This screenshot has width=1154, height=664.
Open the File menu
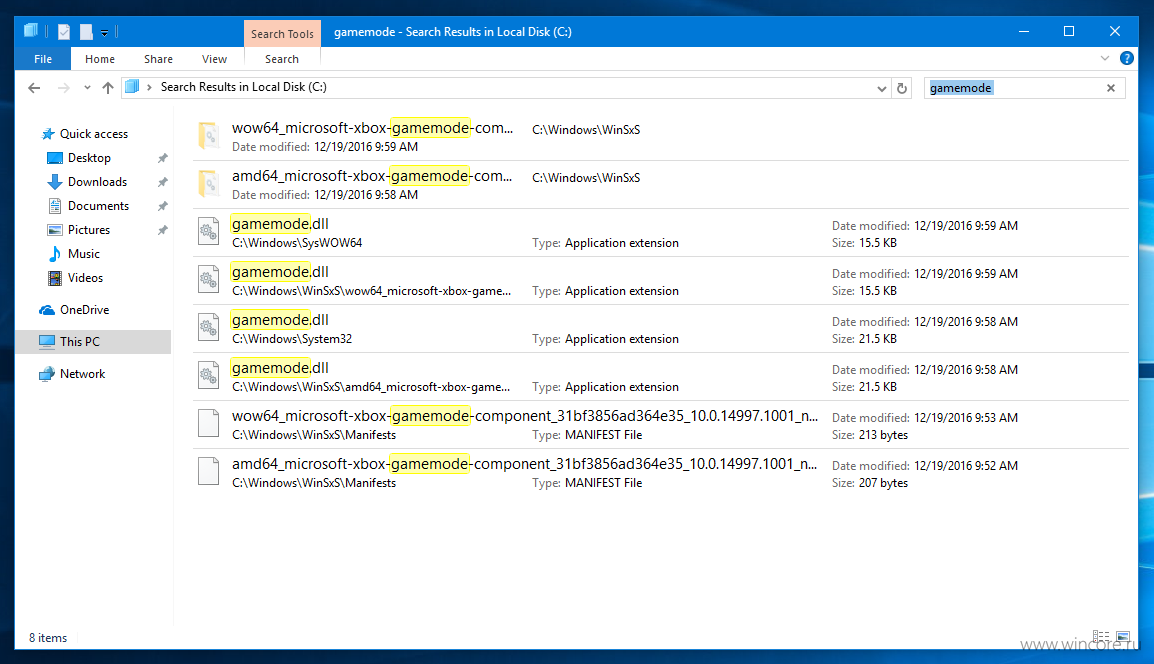pyautogui.click(x=43, y=59)
